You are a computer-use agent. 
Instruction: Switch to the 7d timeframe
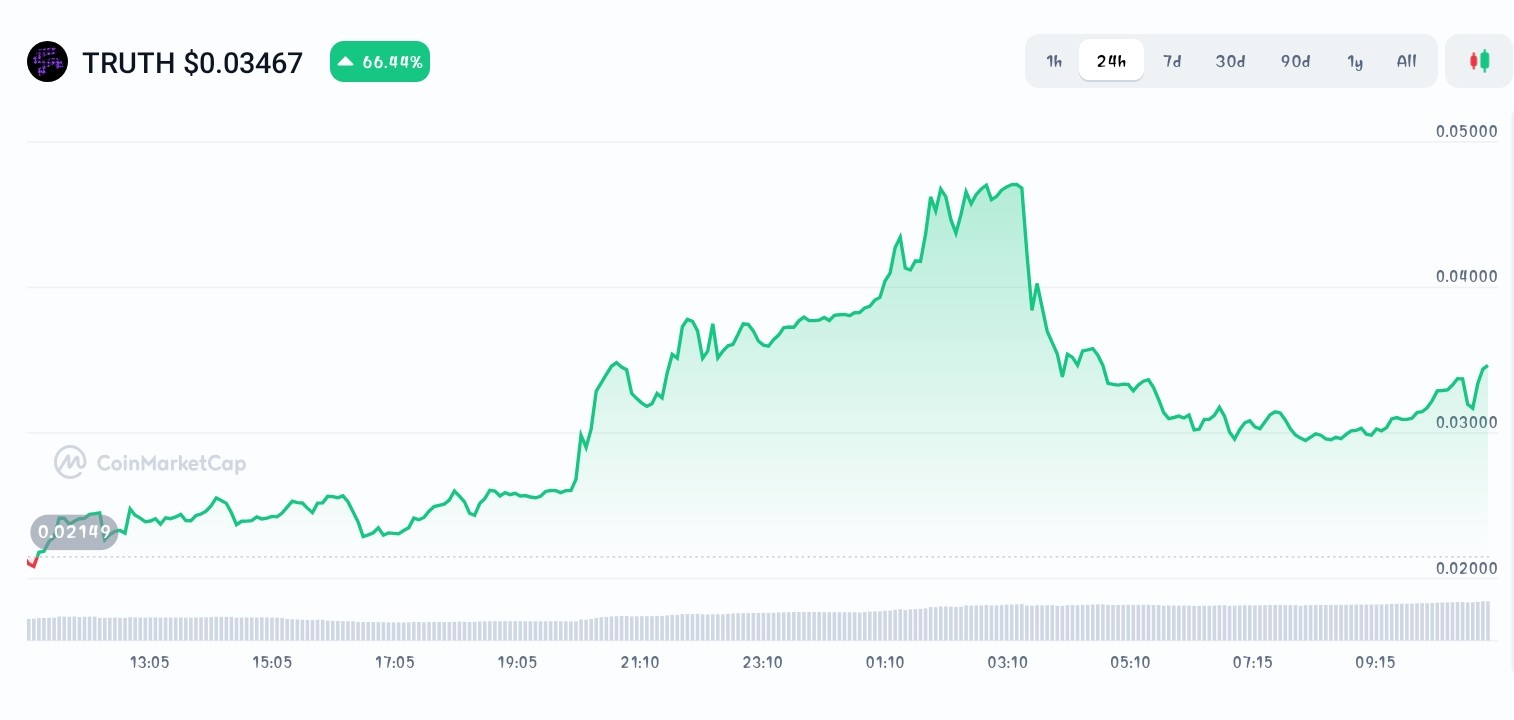coord(1172,61)
